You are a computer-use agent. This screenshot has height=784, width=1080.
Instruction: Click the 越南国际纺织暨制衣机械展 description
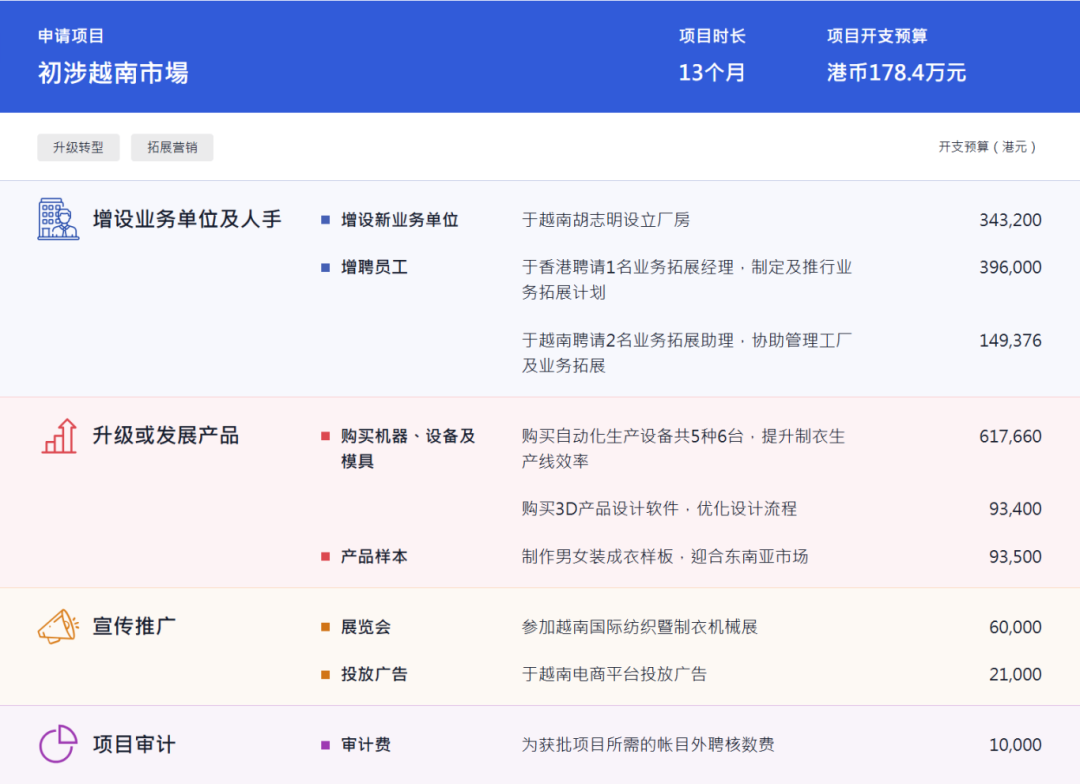tap(640, 627)
